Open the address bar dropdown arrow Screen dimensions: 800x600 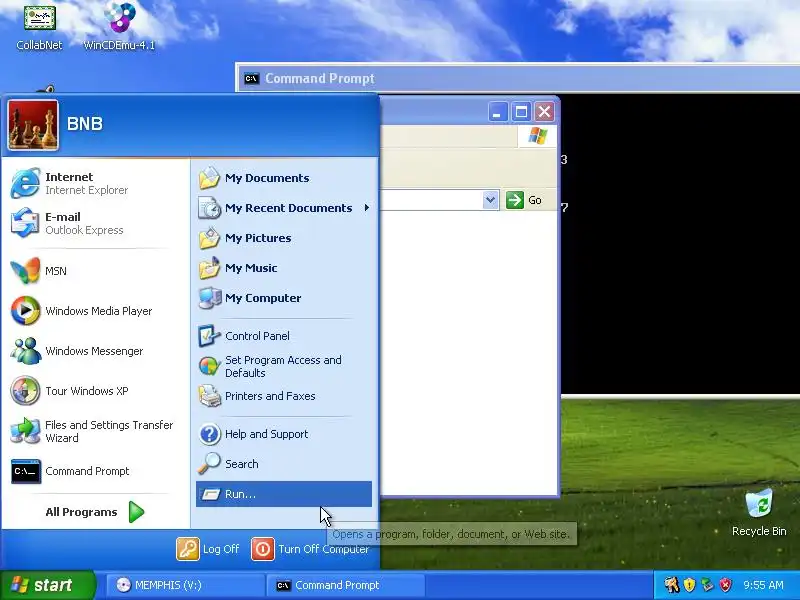pyautogui.click(x=490, y=200)
